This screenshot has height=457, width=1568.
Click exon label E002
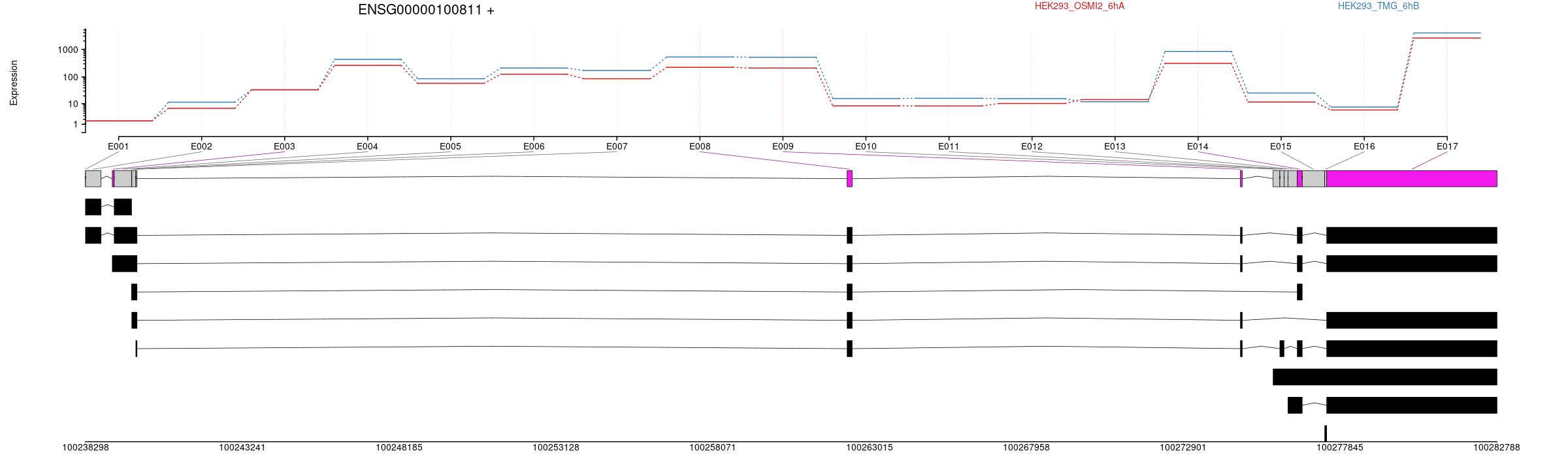201,146
